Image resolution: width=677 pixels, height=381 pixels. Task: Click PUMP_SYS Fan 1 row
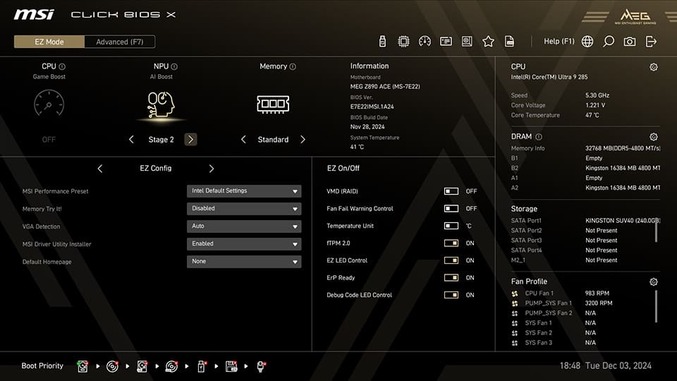(562, 303)
